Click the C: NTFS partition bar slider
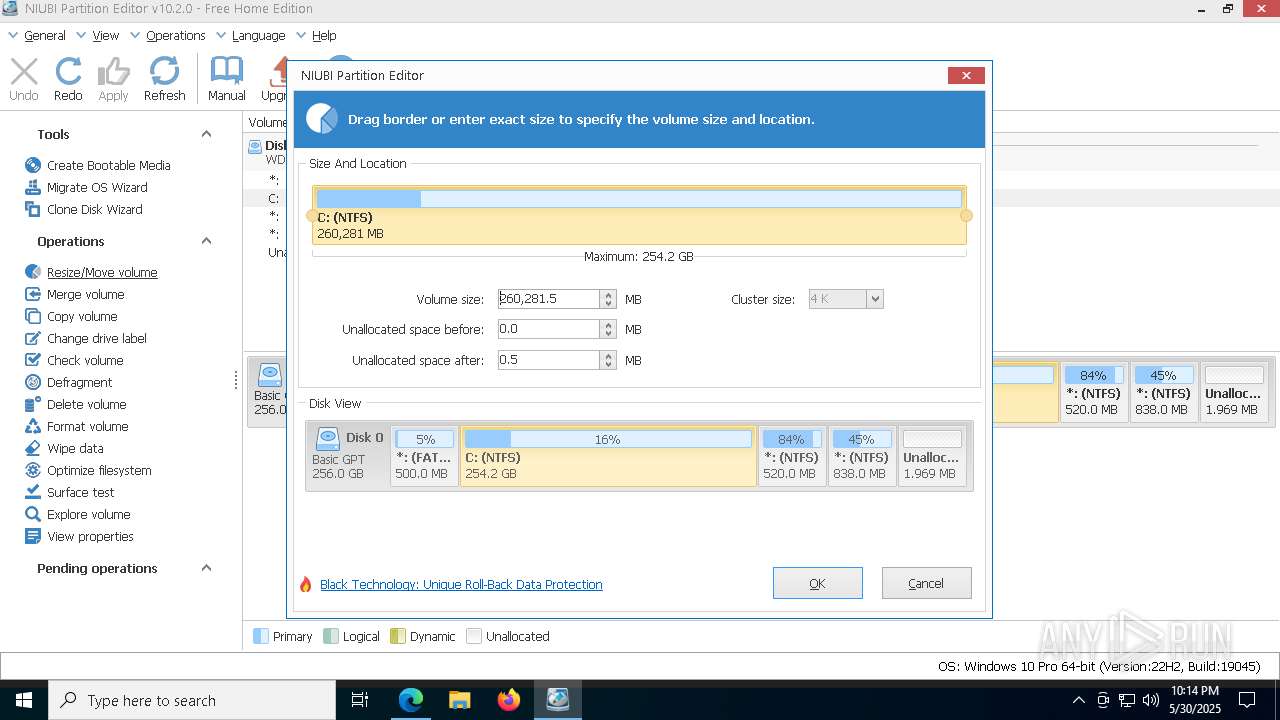 (639, 215)
